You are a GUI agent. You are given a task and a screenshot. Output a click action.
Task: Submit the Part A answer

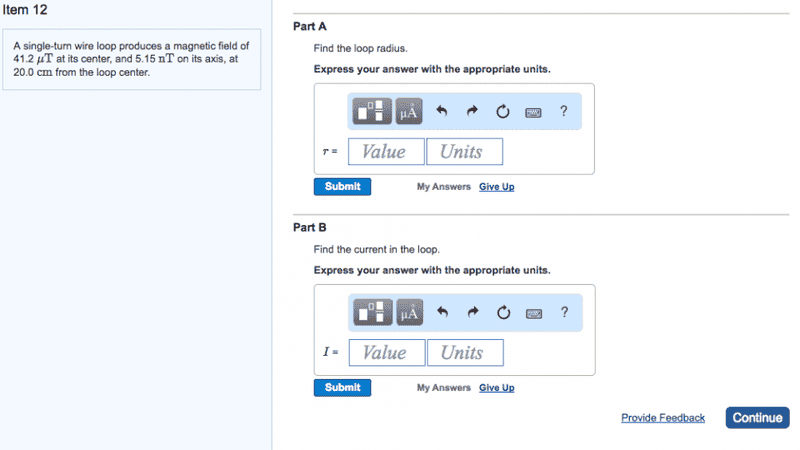tap(342, 187)
